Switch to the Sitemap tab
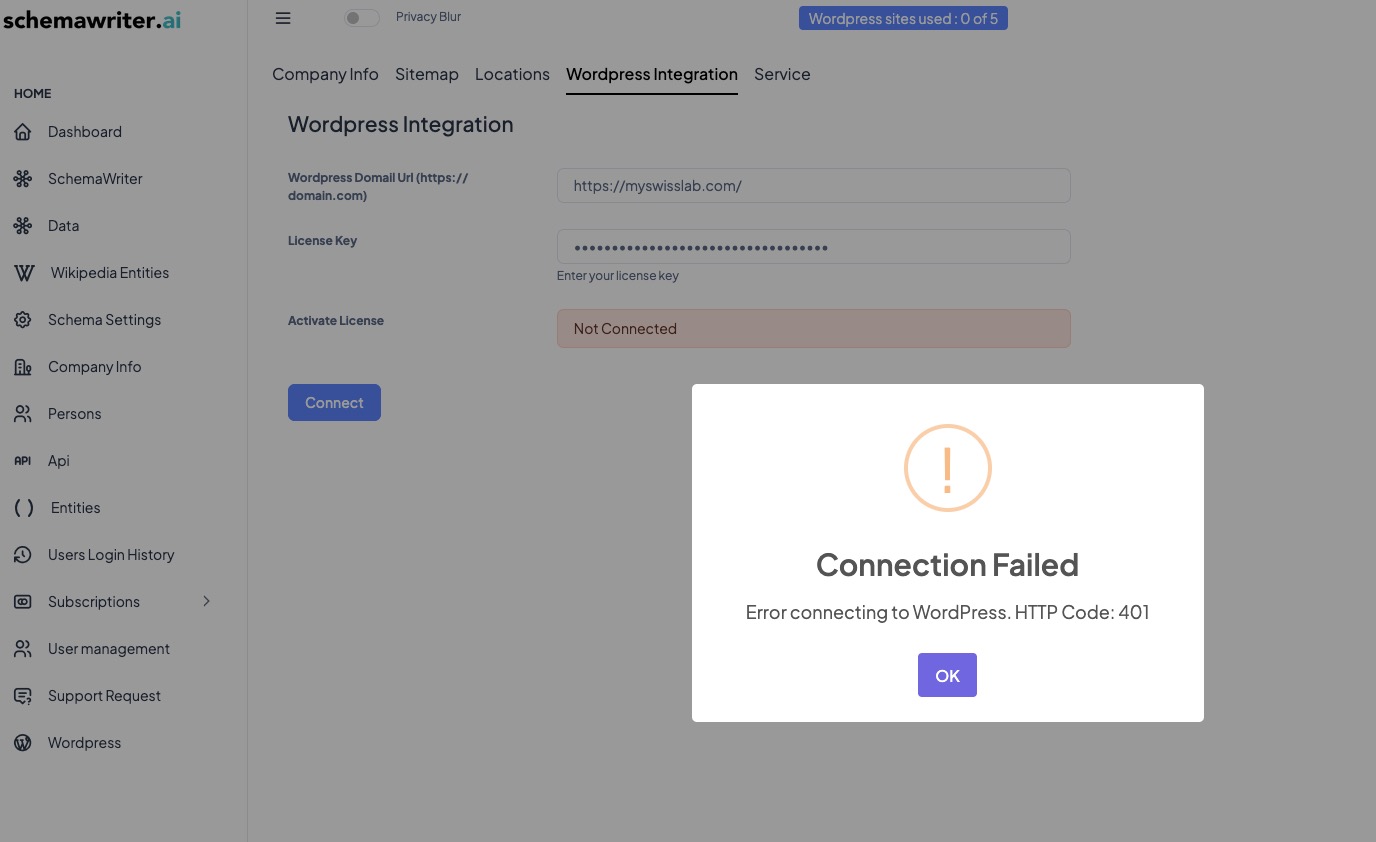 427,75
